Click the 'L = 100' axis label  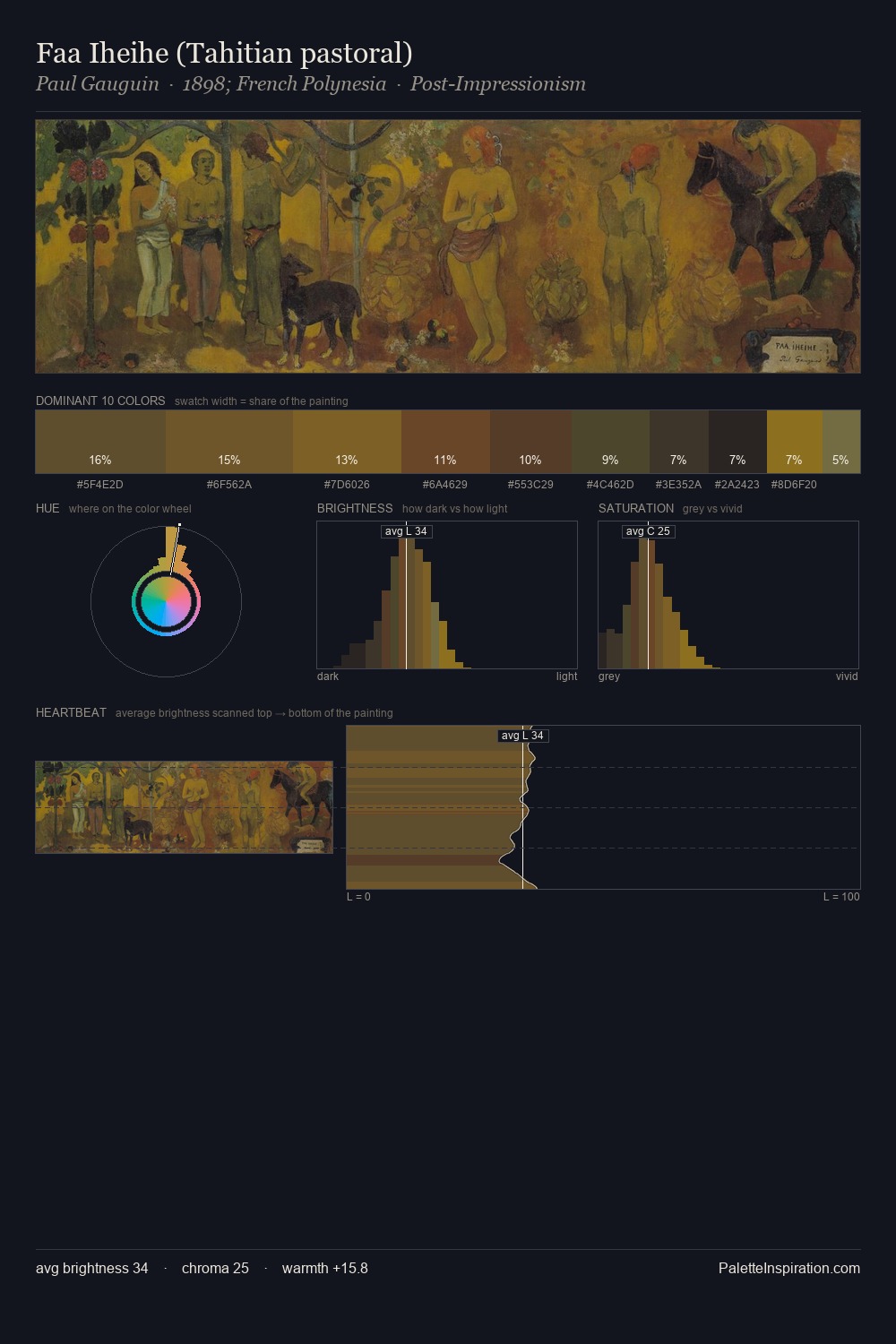[x=841, y=897]
